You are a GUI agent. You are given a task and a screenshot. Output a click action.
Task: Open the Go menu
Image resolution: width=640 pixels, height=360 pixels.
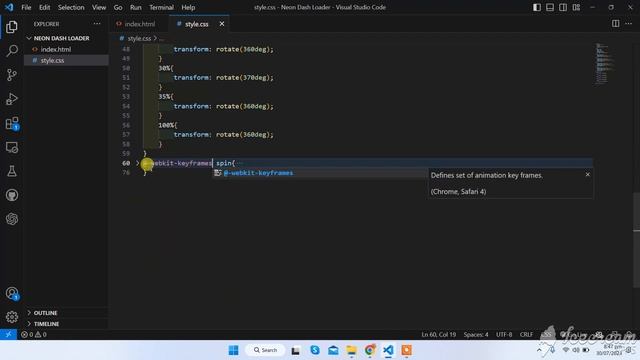coord(118,7)
